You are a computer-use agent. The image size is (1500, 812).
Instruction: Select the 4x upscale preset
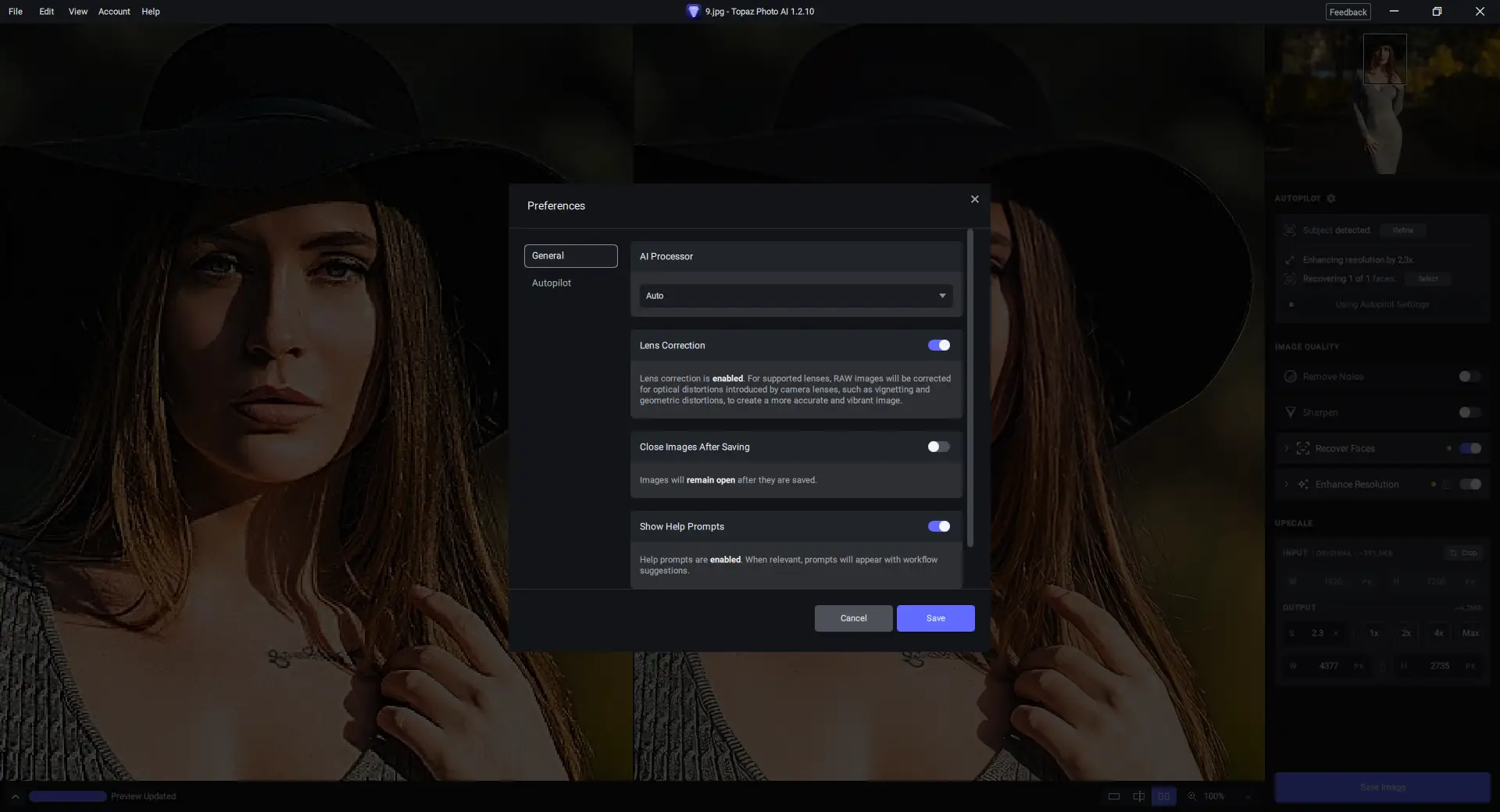[x=1438, y=633]
